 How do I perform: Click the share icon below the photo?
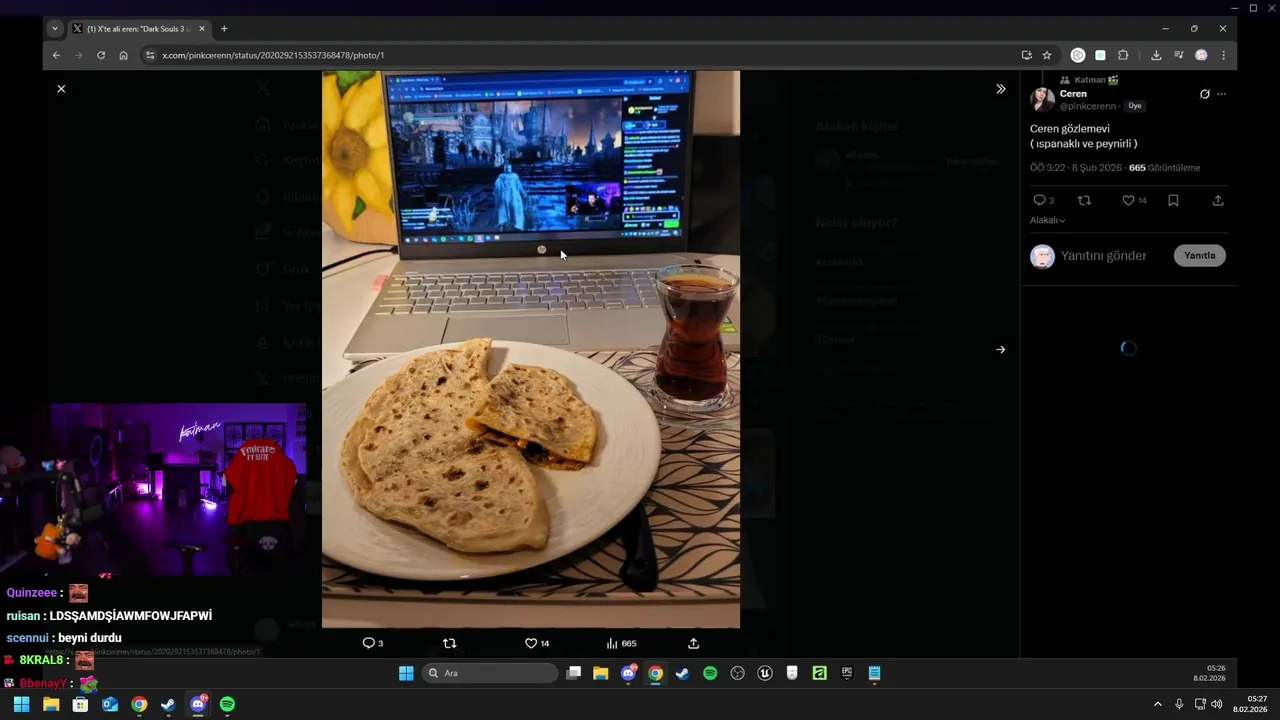(694, 643)
